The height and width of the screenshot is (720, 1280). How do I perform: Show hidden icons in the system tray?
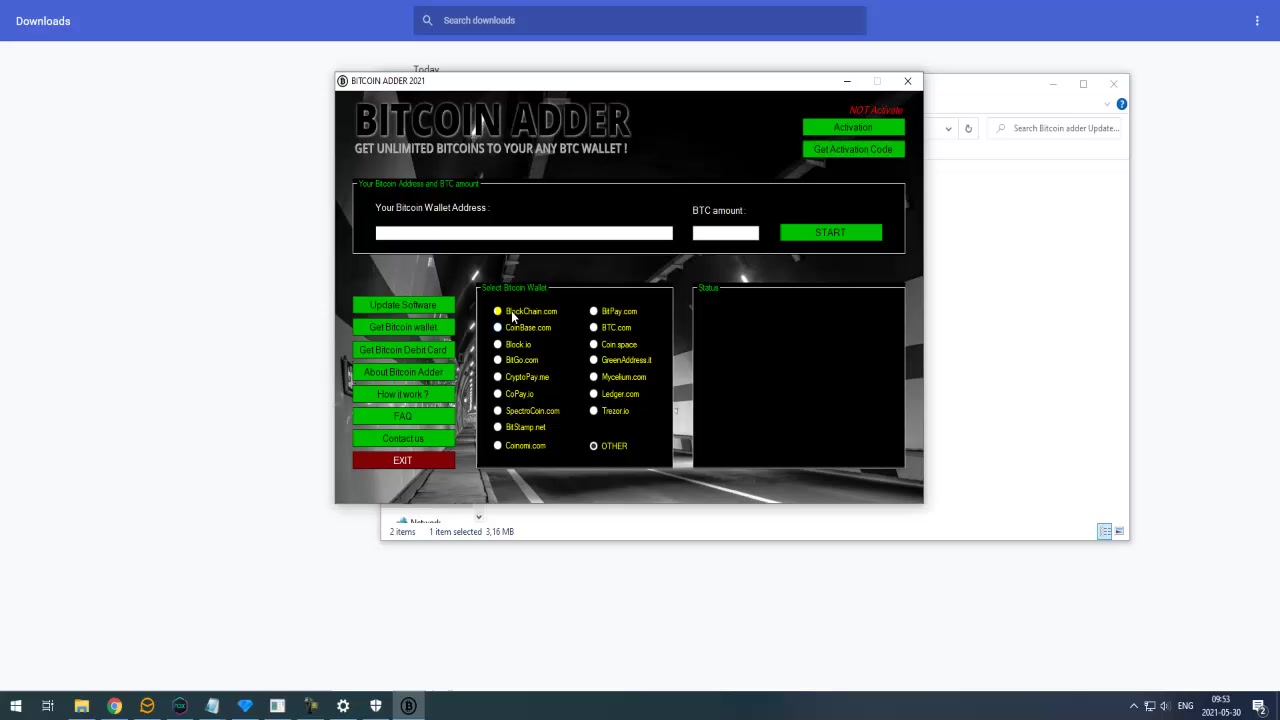(1134, 706)
